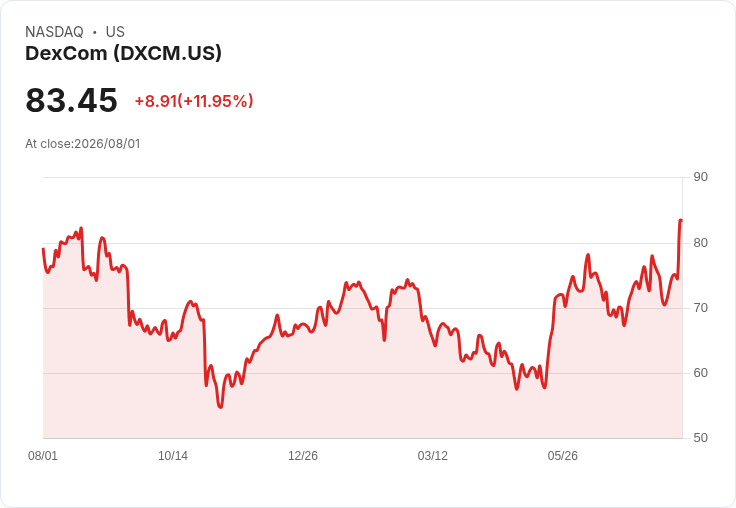Select the US market label
736x508 pixels.
115,32
